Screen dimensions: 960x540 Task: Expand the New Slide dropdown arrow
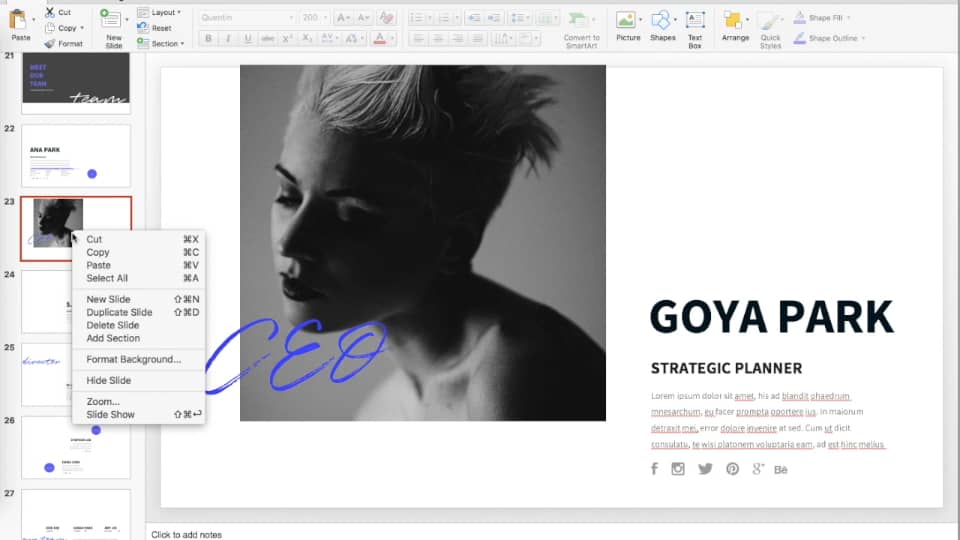coord(127,20)
